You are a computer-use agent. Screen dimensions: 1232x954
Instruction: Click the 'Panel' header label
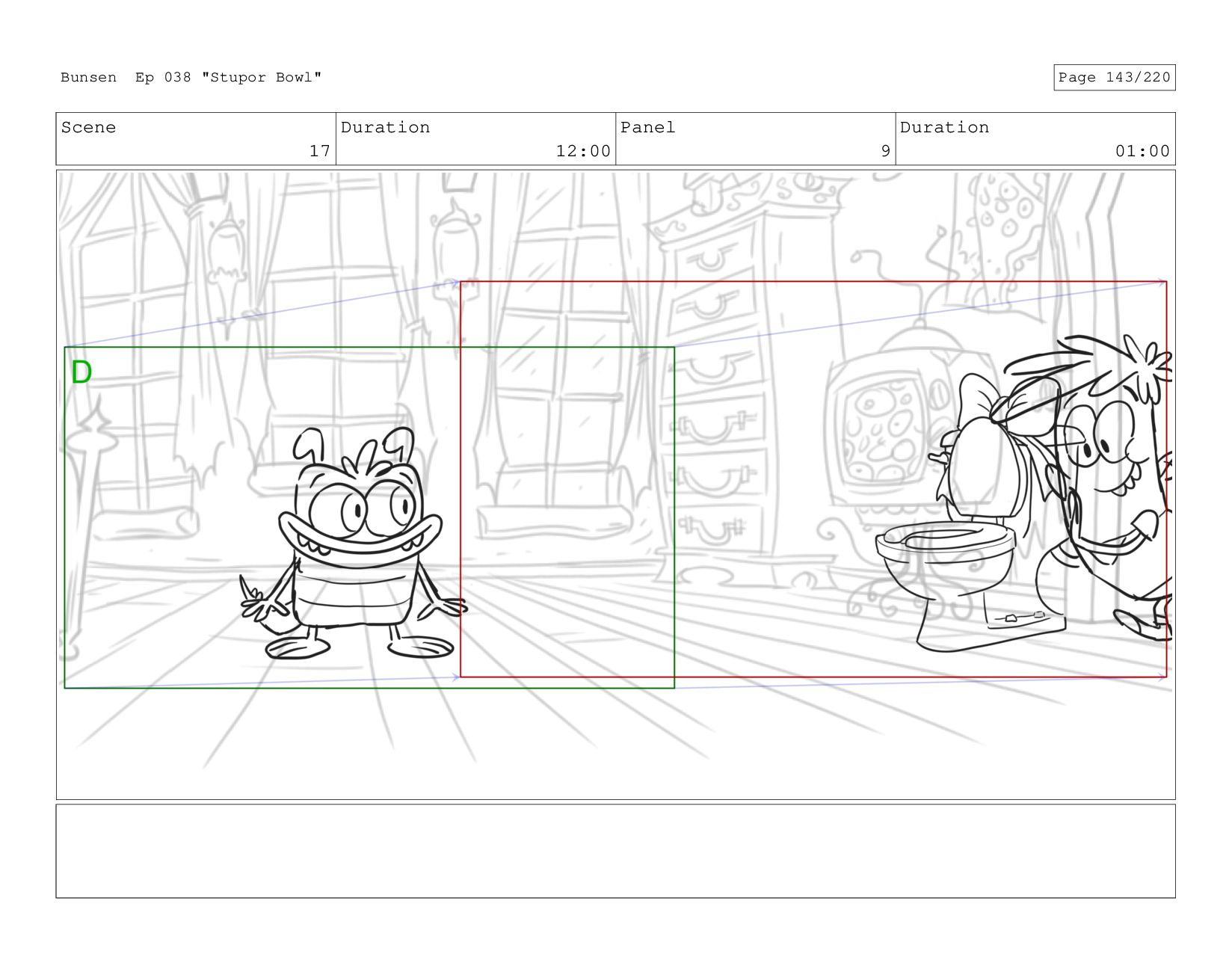pos(647,128)
